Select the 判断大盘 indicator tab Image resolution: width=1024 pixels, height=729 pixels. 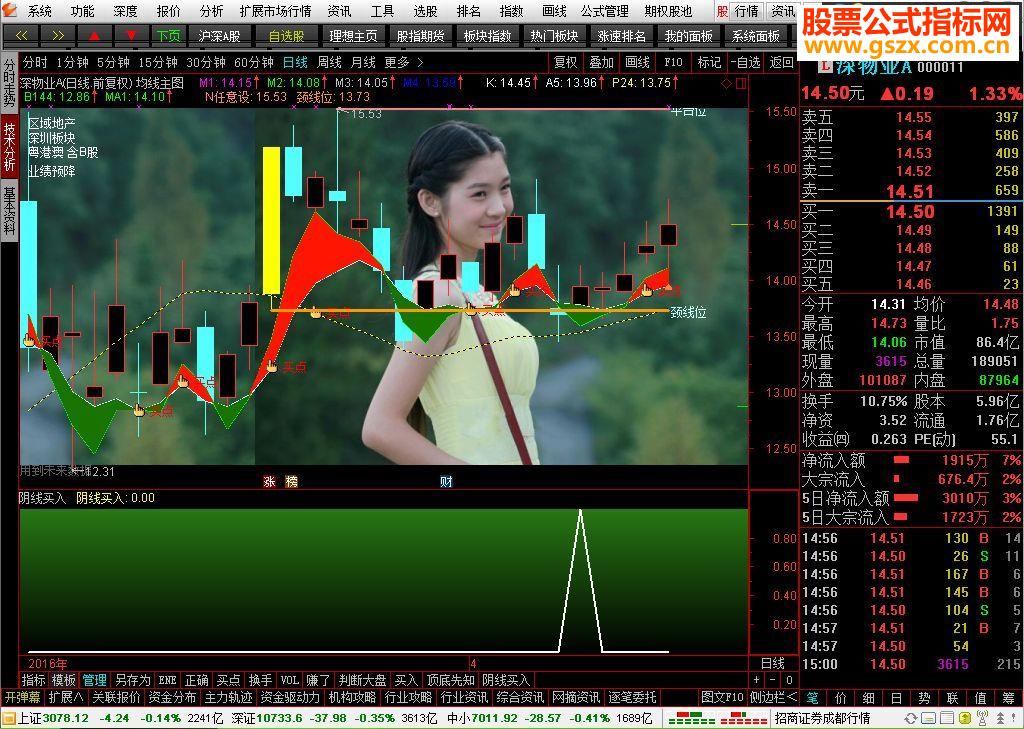pyautogui.click(x=362, y=680)
